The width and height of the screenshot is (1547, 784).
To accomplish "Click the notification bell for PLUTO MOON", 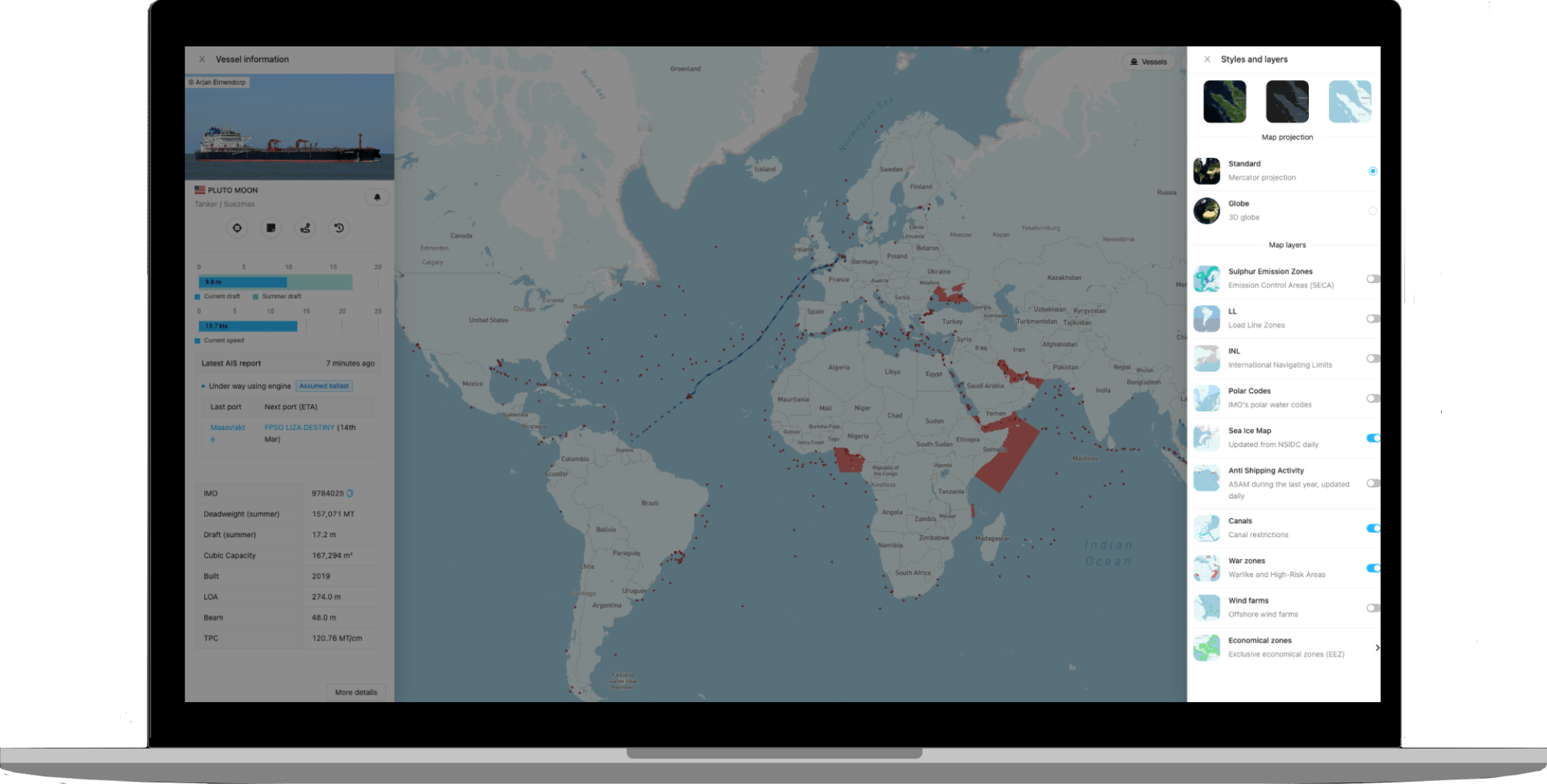I will (x=377, y=197).
